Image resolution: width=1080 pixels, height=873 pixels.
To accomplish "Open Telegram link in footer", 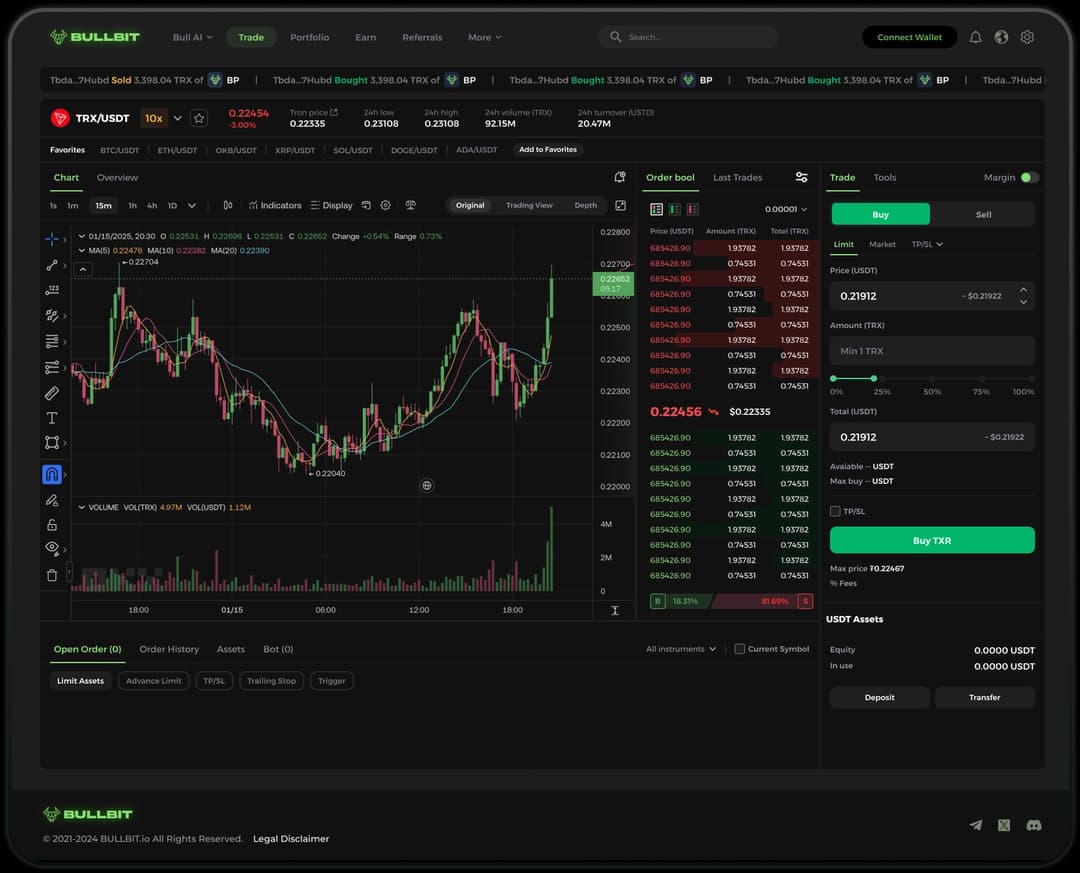I will [x=976, y=825].
